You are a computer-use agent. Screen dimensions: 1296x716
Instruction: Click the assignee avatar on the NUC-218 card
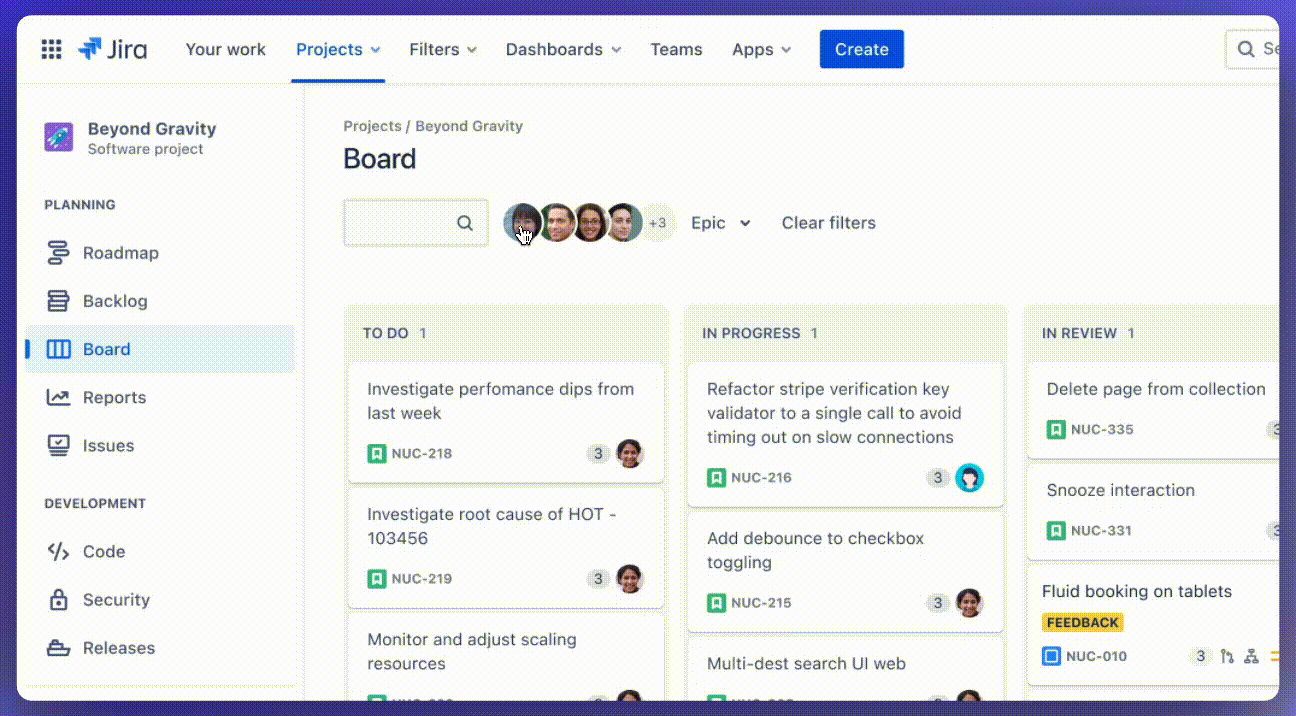[x=629, y=453]
